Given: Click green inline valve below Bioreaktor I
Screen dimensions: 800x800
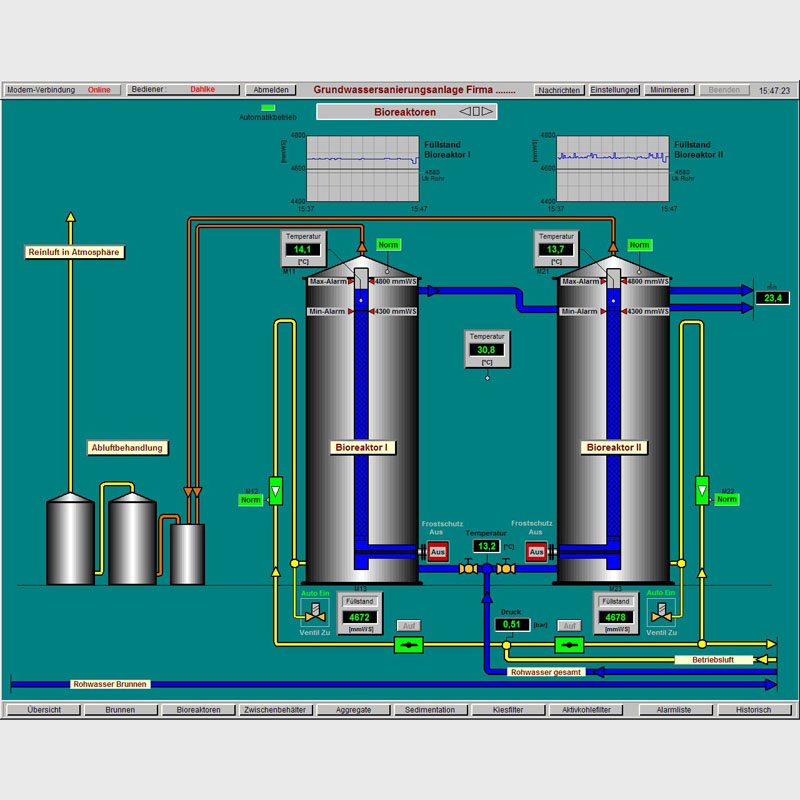Looking at the screenshot, I should (x=408, y=646).
